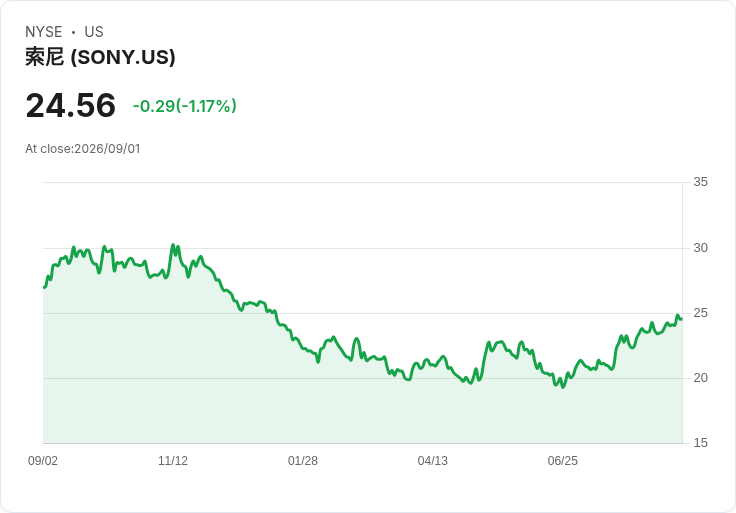Click the chart line's final endpoint
Screen dimensions: 736x513
682,319
